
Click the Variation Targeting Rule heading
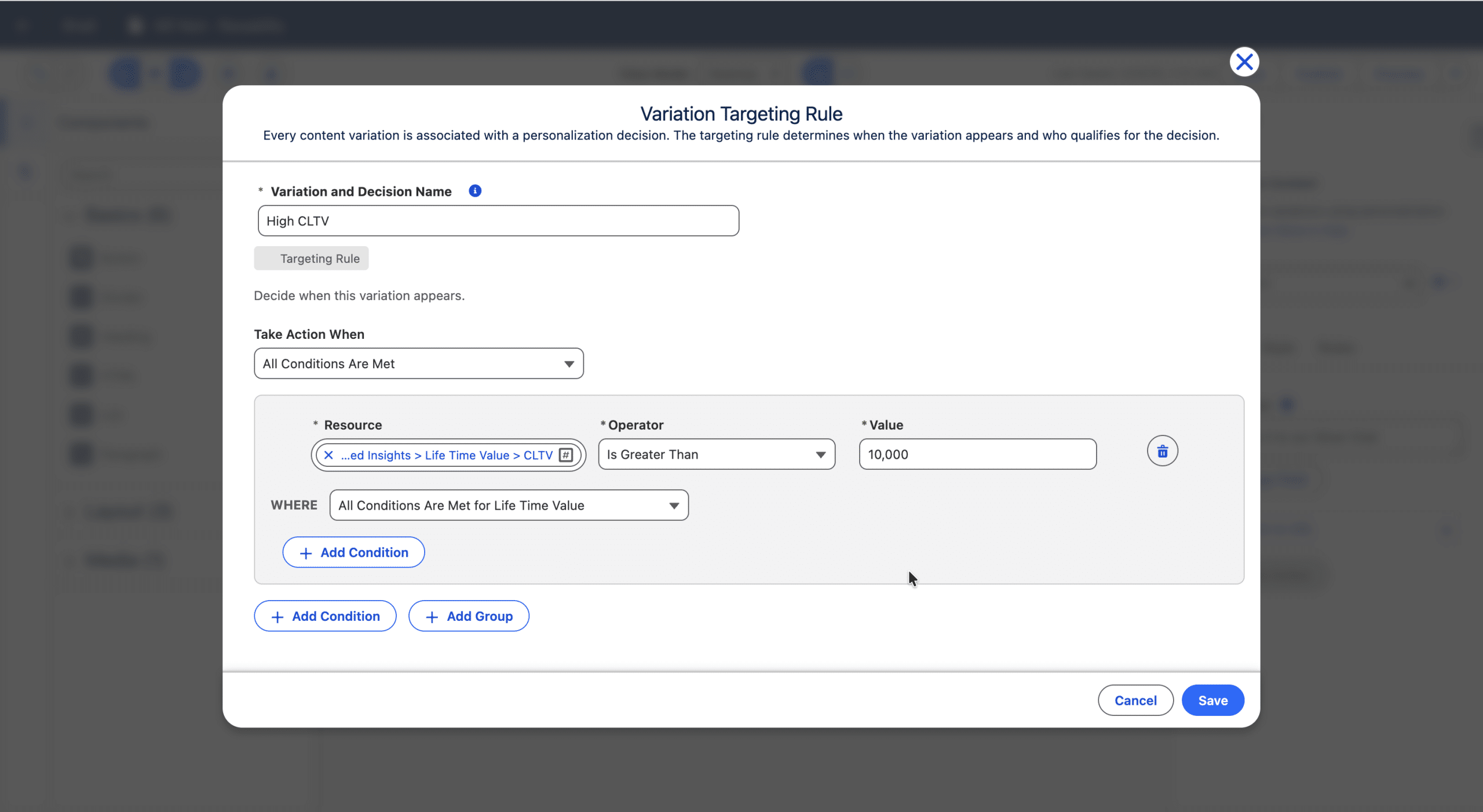pyautogui.click(x=740, y=114)
